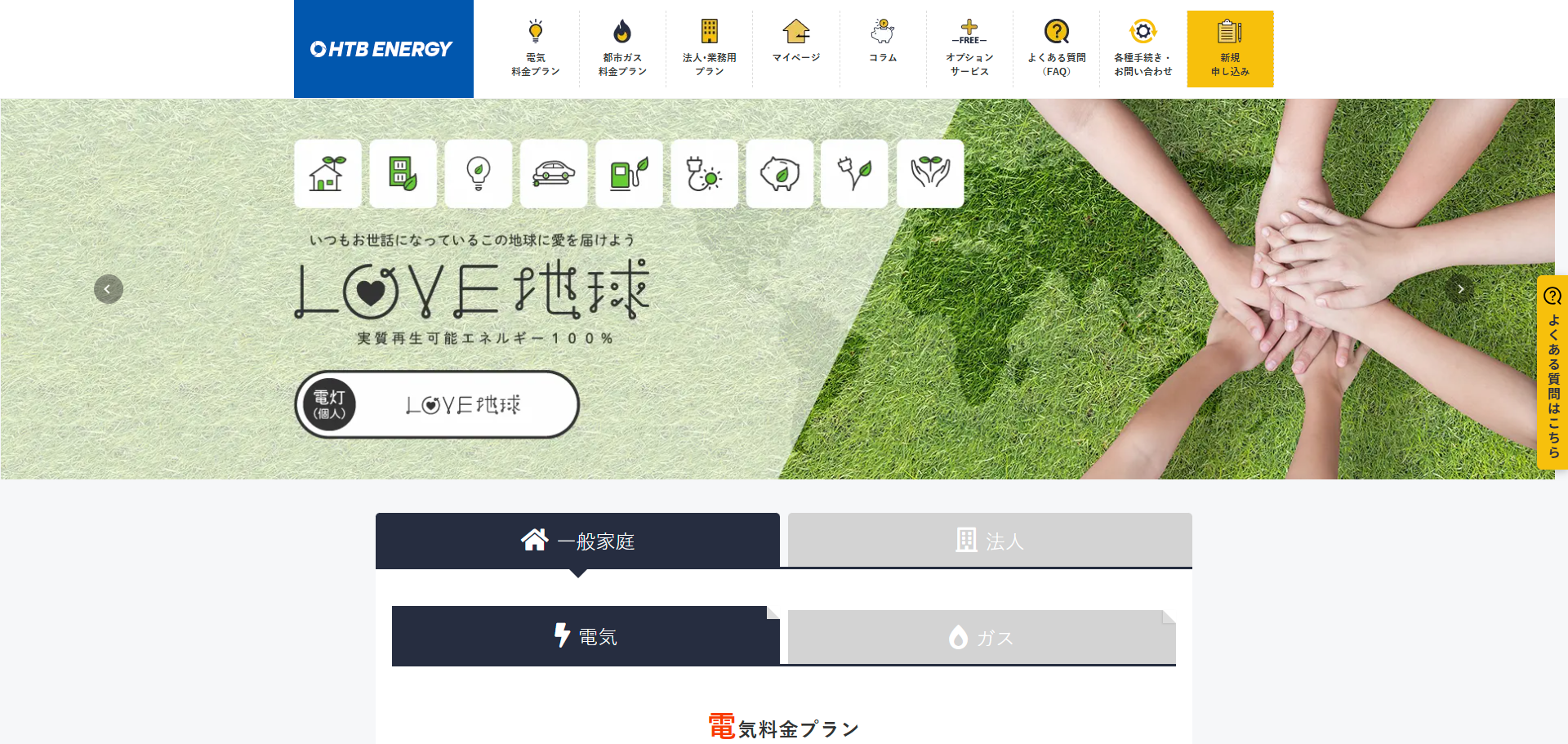Click the LOVE地球 plan button

437,404
